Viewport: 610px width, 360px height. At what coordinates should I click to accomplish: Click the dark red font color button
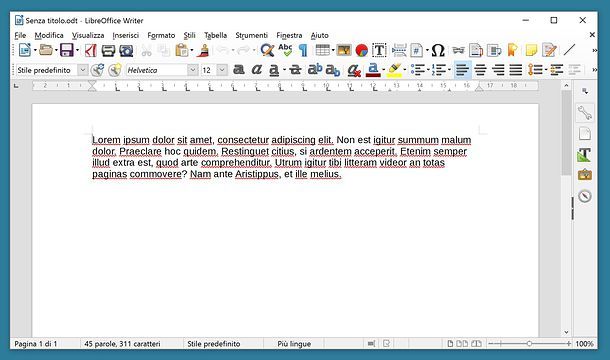[373, 70]
